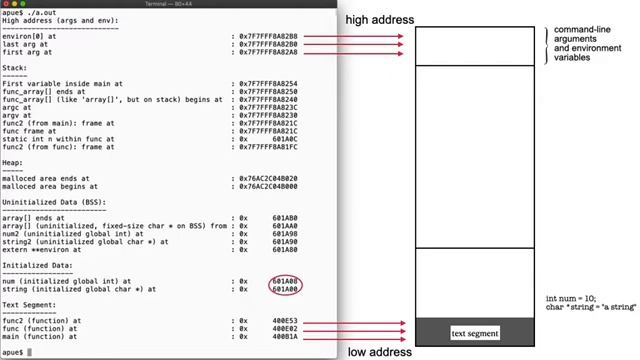The image size is (640, 360).
Task: Click the 'text segment' box in the diagram
Action: click(x=475, y=333)
